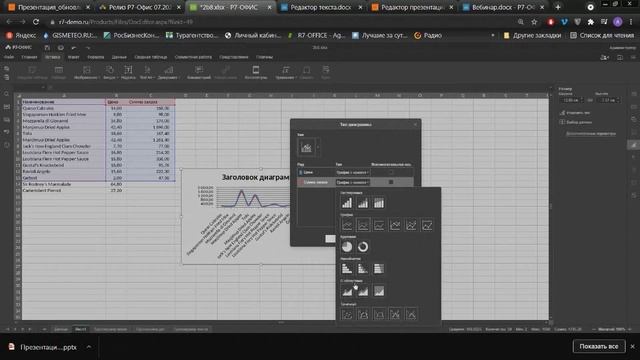Viewport: 640px width, 360px height.
Task: Click the Надпись text box tool
Action: [x=128, y=72]
